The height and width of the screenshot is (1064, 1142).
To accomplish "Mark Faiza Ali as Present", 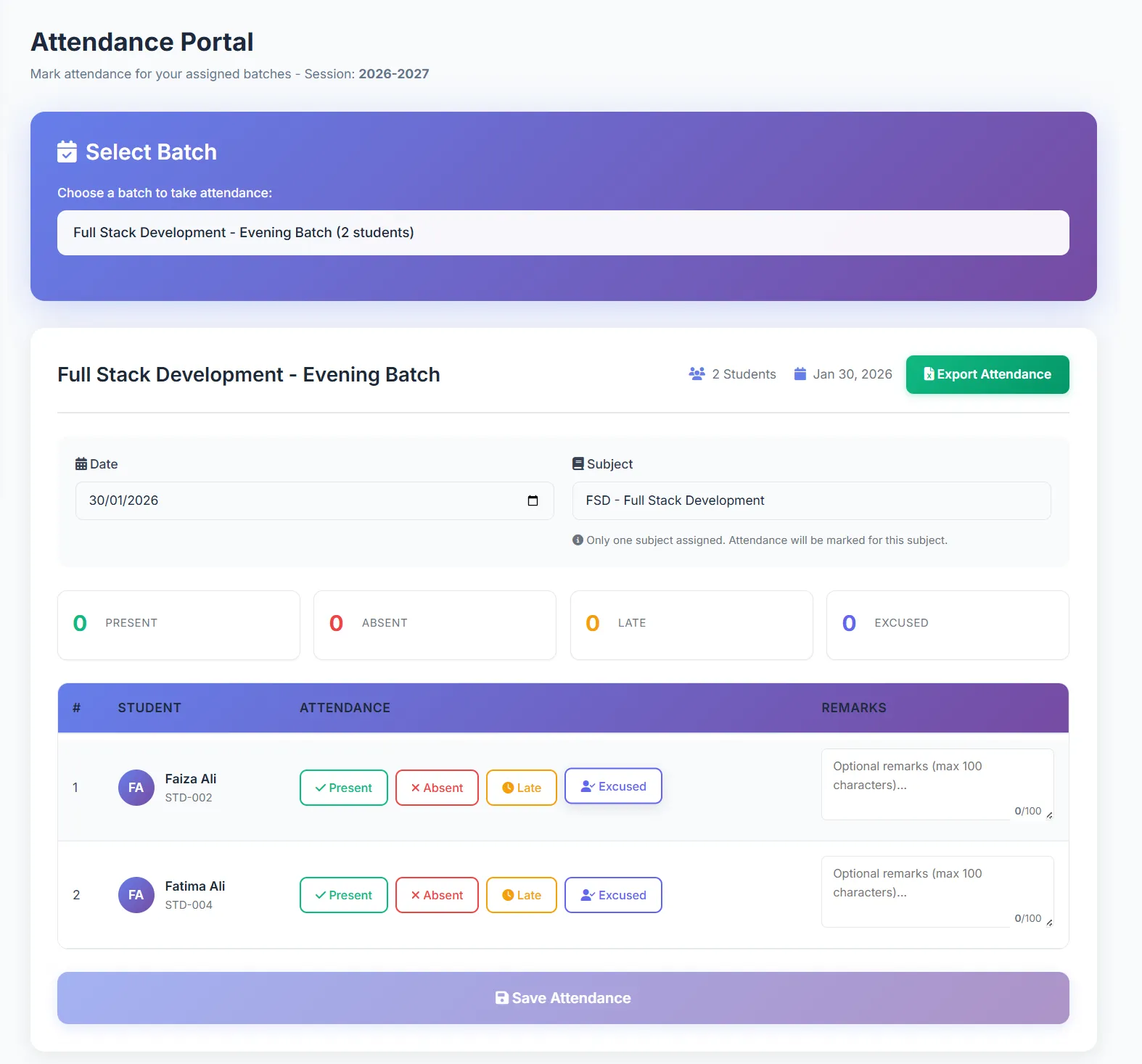I will tap(343, 788).
